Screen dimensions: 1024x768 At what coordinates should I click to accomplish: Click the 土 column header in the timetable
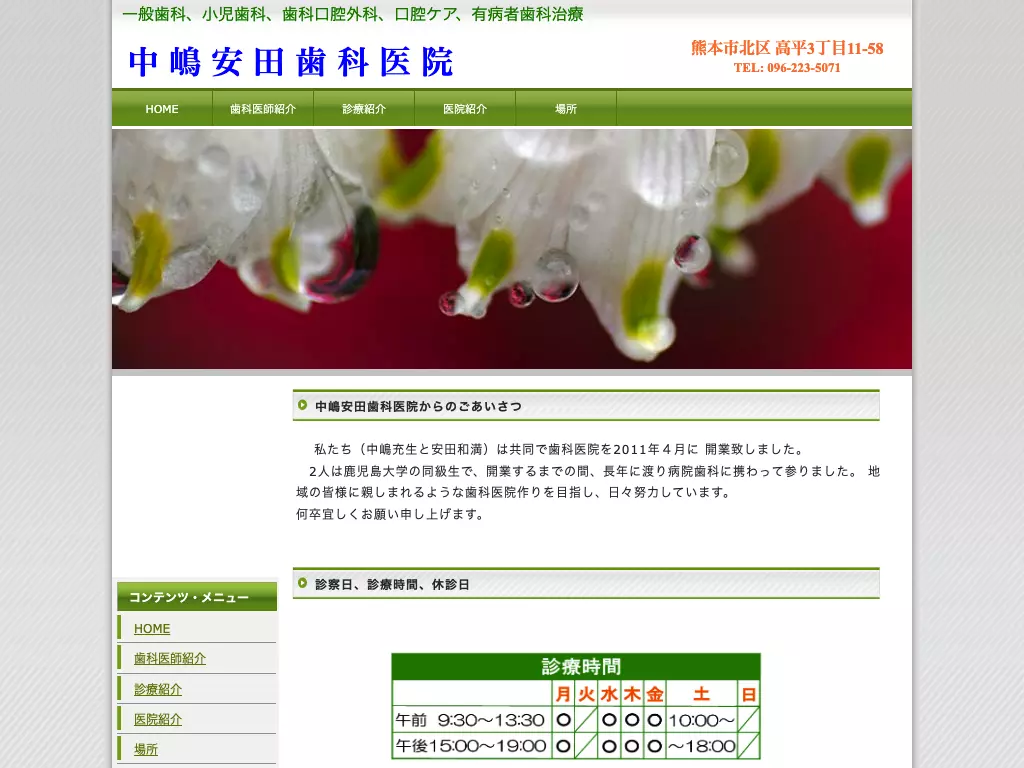coord(701,694)
